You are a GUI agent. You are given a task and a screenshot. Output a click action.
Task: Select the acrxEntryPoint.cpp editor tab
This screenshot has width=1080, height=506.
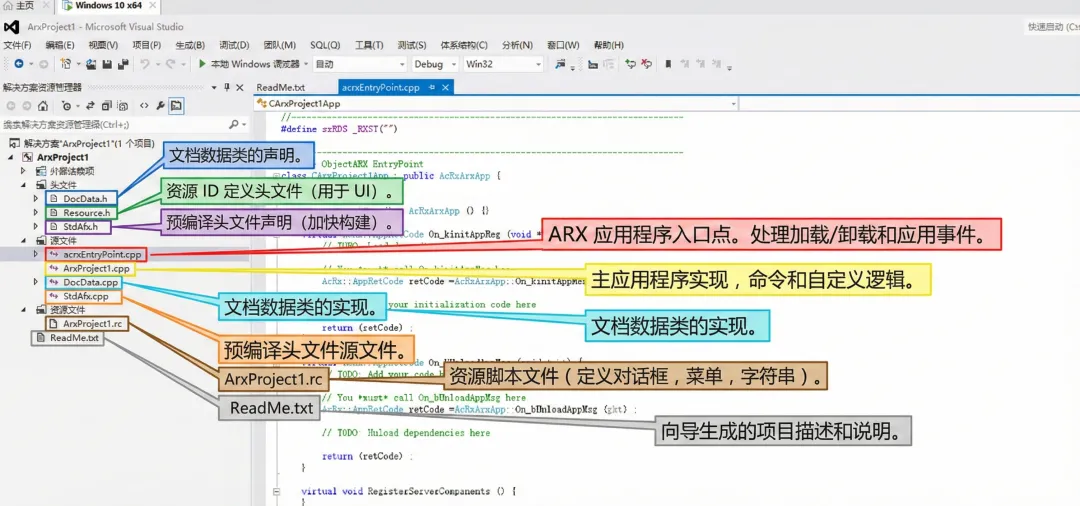coord(380,87)
